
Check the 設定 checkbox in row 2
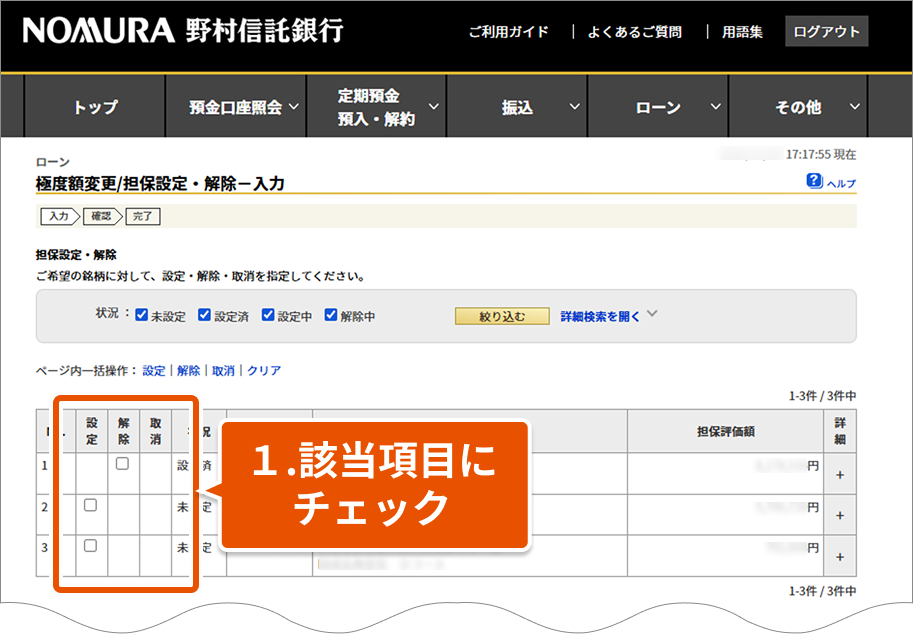pos(90,505)
